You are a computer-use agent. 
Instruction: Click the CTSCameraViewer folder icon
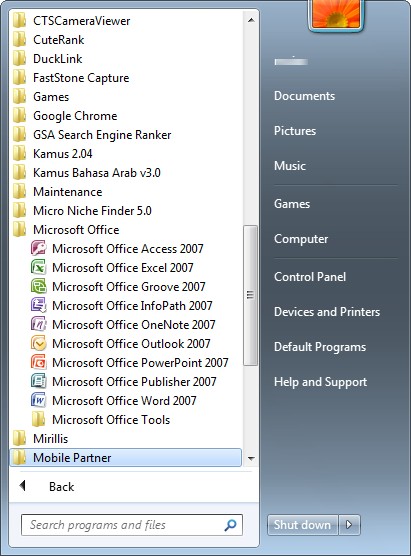click(x=19, y=21)
